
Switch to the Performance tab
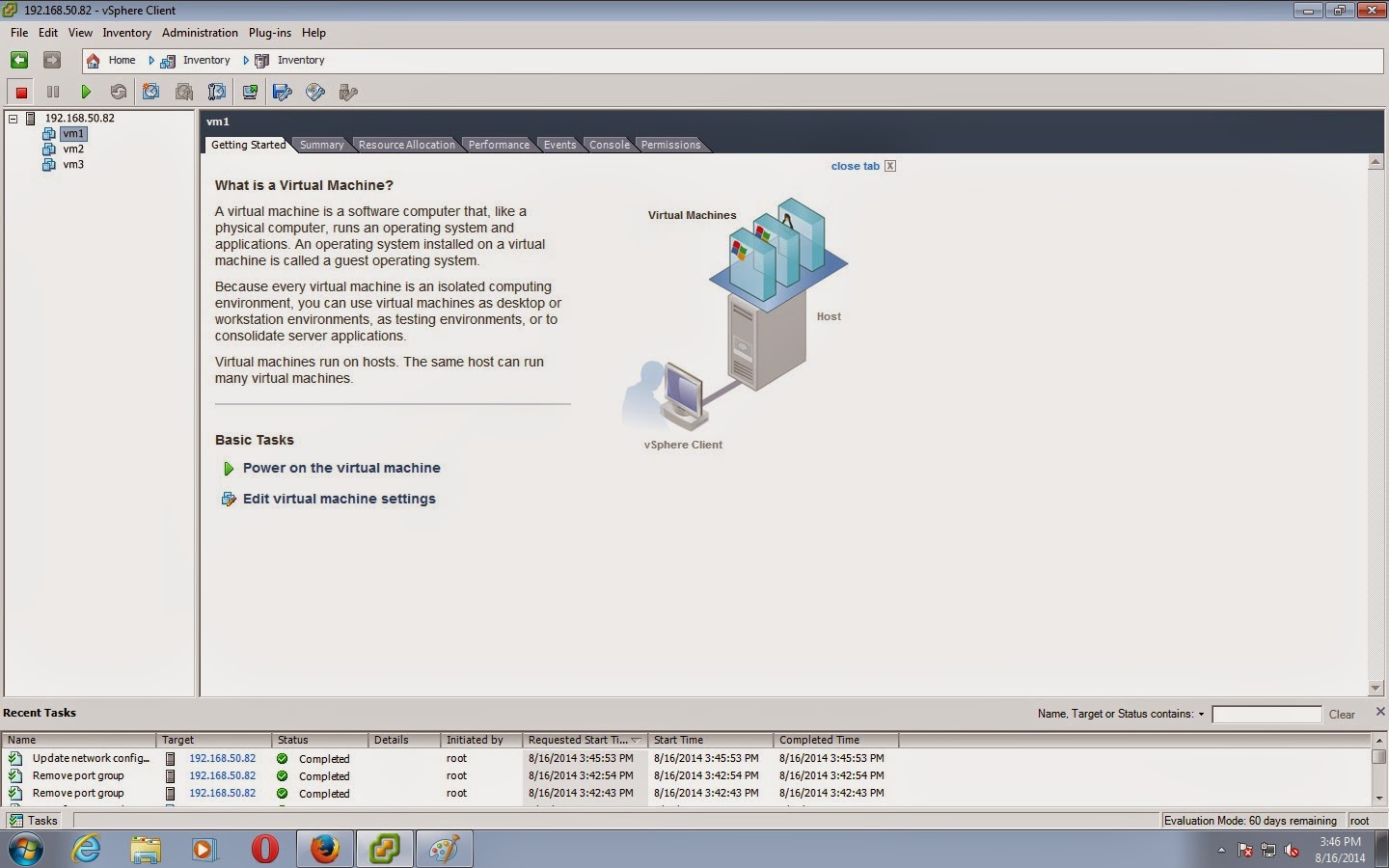499,145
